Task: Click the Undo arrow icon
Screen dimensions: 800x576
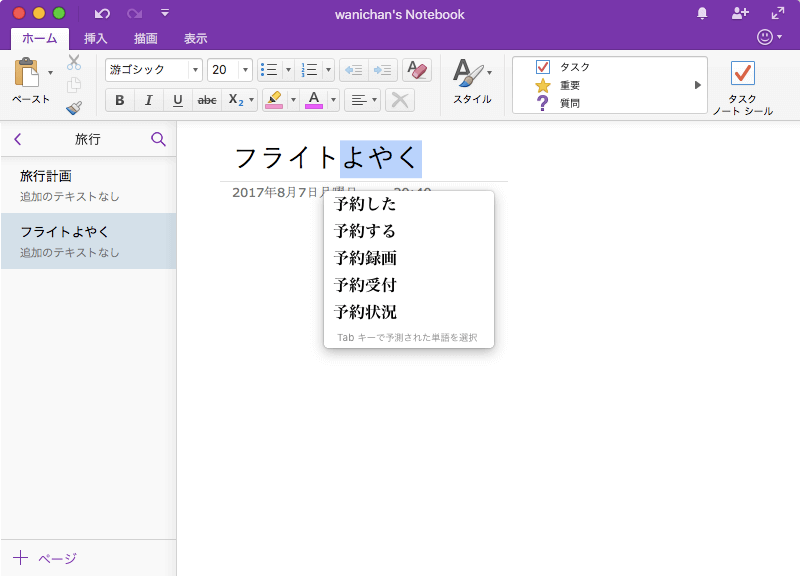Action: pos(102,14)
